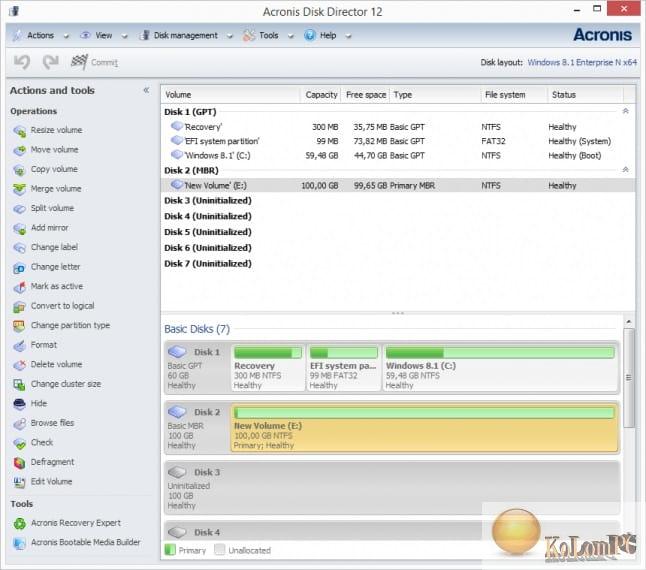Click the Resize volume text link
646x570 pixels.
tap(56, 130)
